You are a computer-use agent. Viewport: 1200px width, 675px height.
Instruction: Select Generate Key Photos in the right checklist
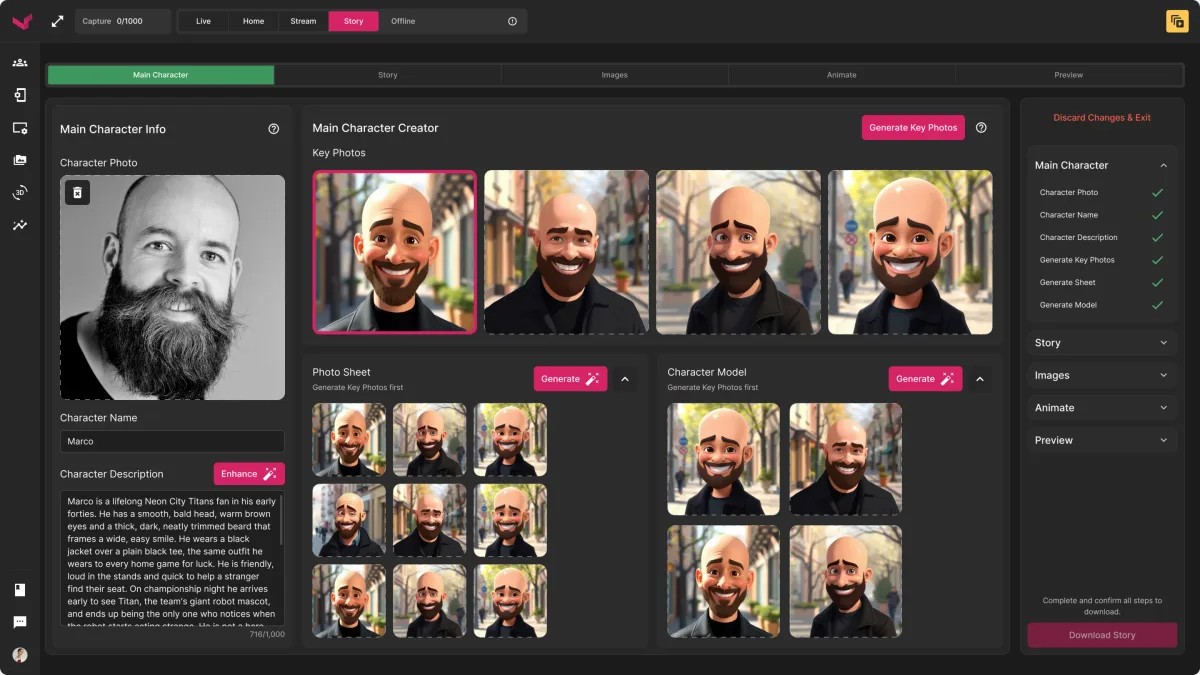pyautogui.click(x=1077, y=260)
